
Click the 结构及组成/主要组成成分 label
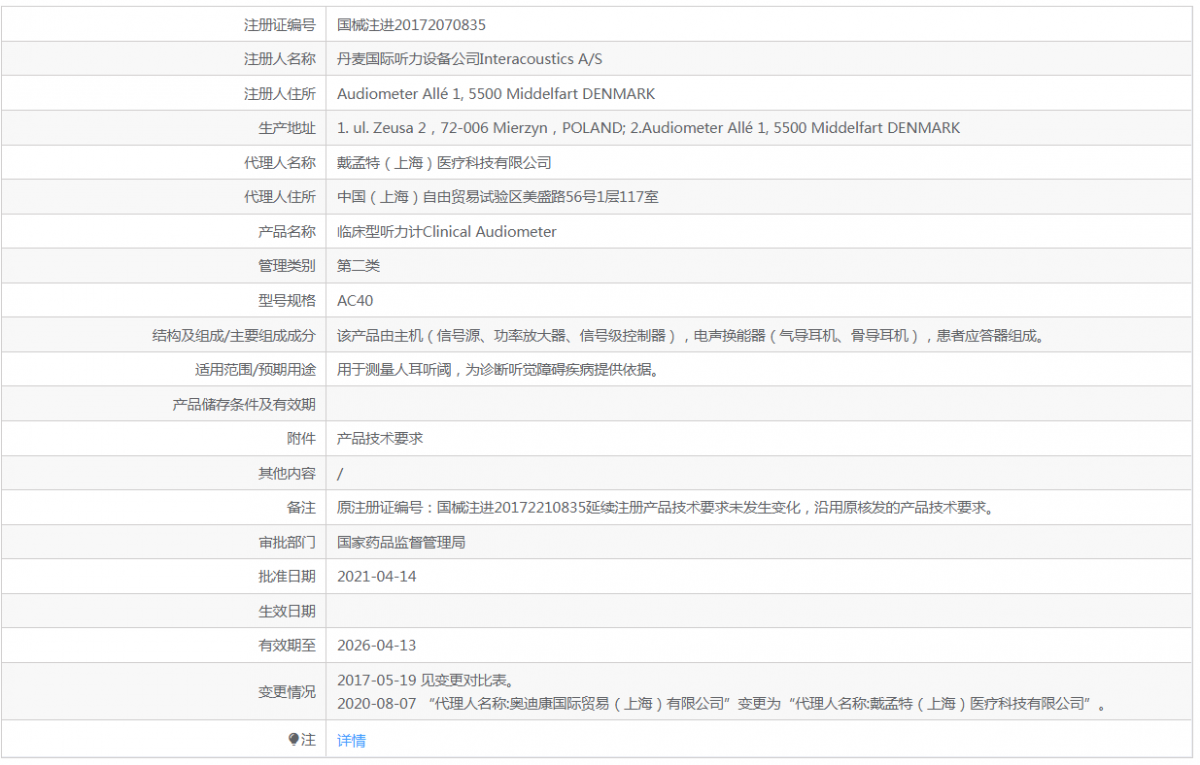point(234,336)
